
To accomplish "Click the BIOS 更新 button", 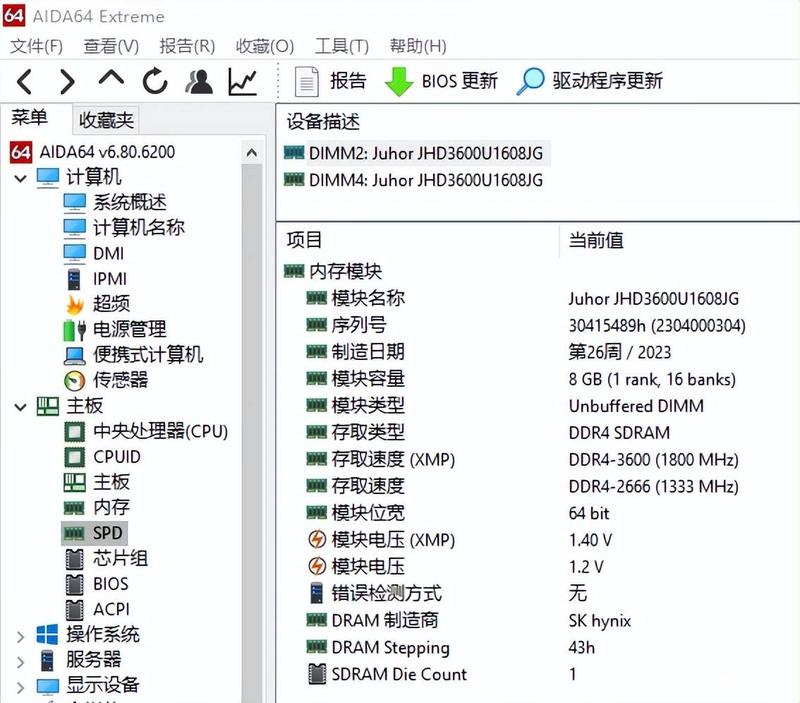I will point(441,81).
